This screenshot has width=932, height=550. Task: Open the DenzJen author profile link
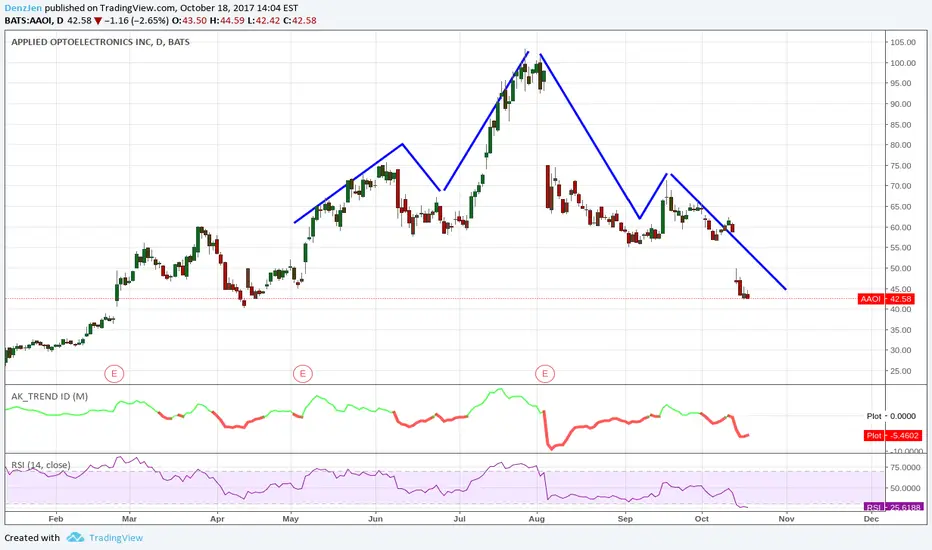pyautogui.click(x=23, y=8)
